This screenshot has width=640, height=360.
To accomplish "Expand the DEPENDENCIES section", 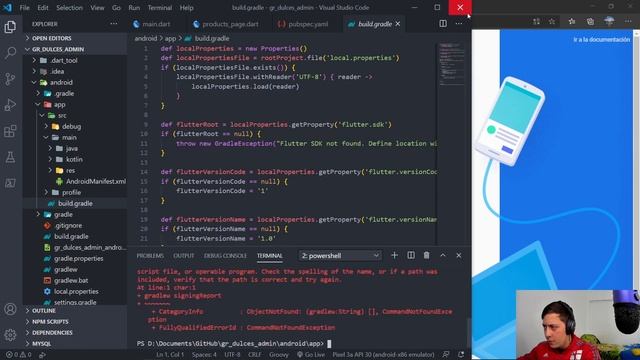I will coord(75,333).
